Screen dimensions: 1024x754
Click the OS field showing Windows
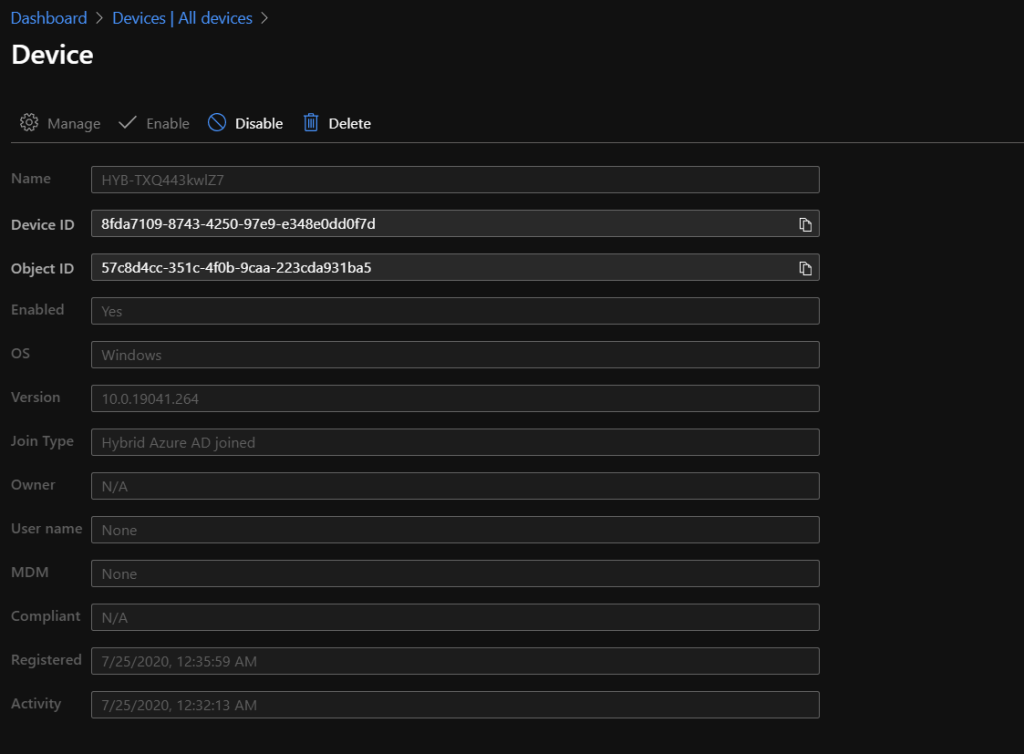click(x=454, y=355)
